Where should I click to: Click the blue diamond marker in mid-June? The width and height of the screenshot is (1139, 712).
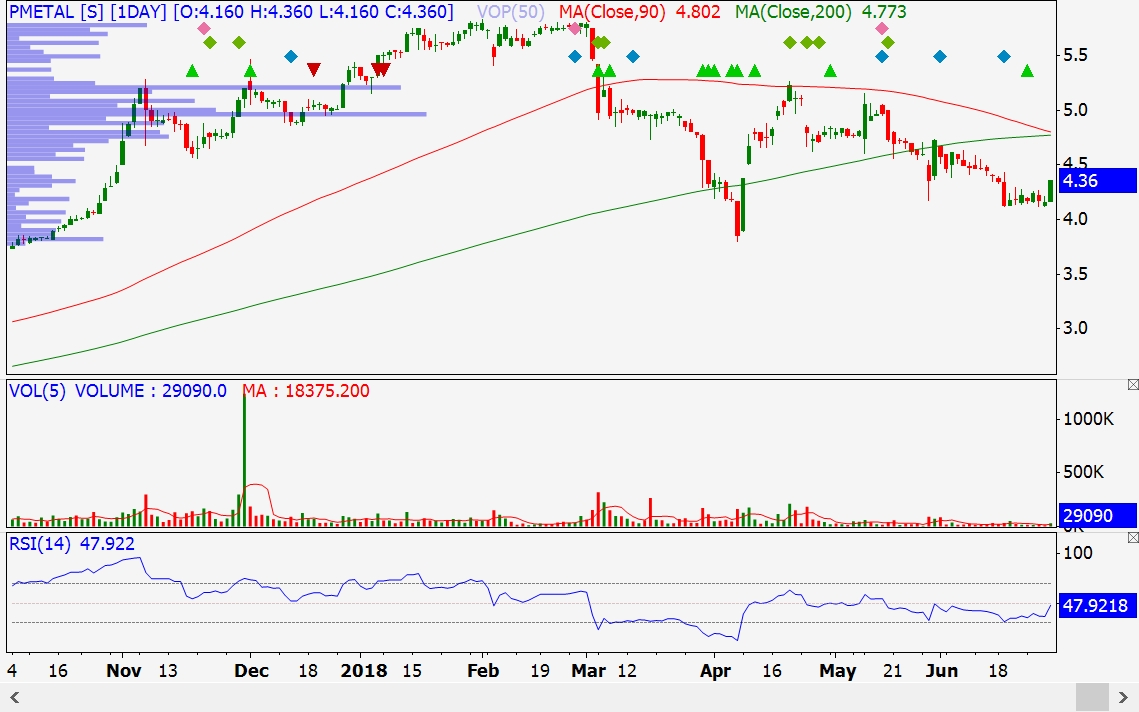point(1004,56)
